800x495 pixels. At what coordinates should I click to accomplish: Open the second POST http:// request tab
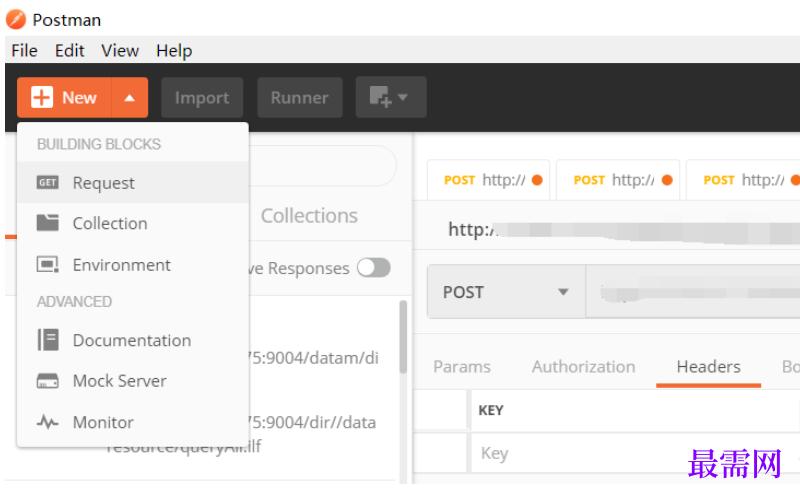click(618, 180)
